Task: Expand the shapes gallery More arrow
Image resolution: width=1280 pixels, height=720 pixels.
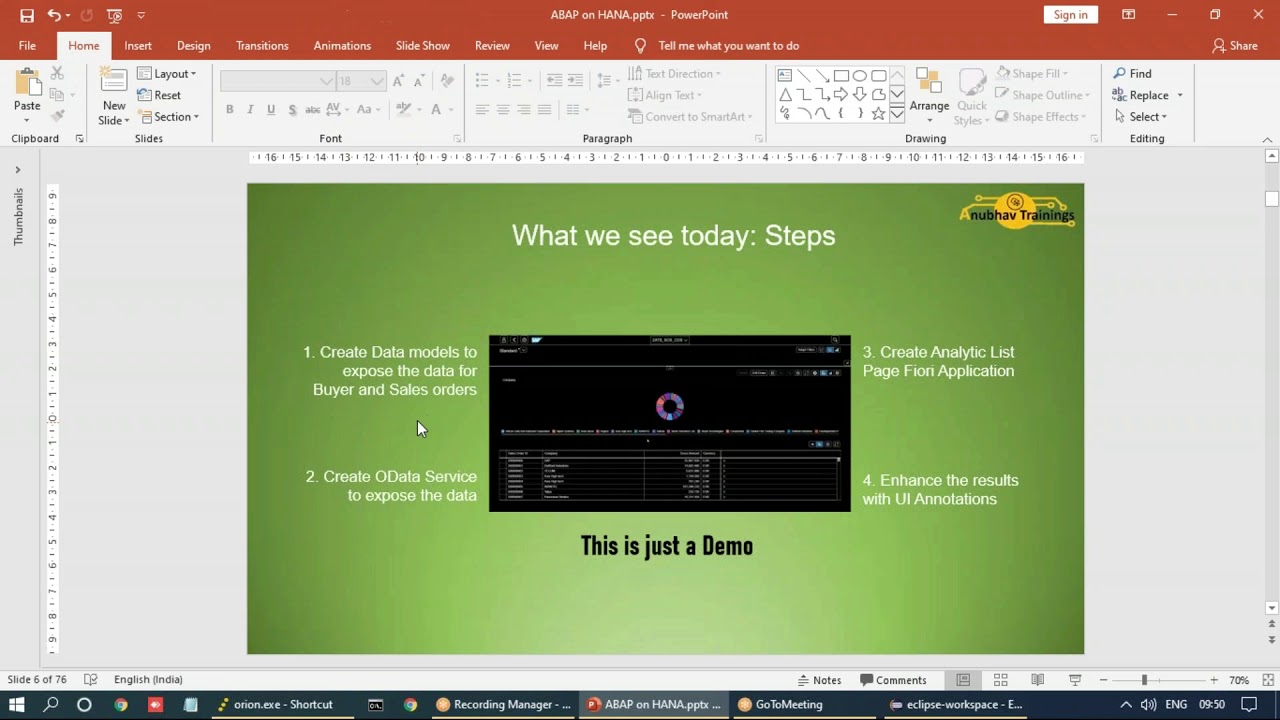Action: point(897,114)
